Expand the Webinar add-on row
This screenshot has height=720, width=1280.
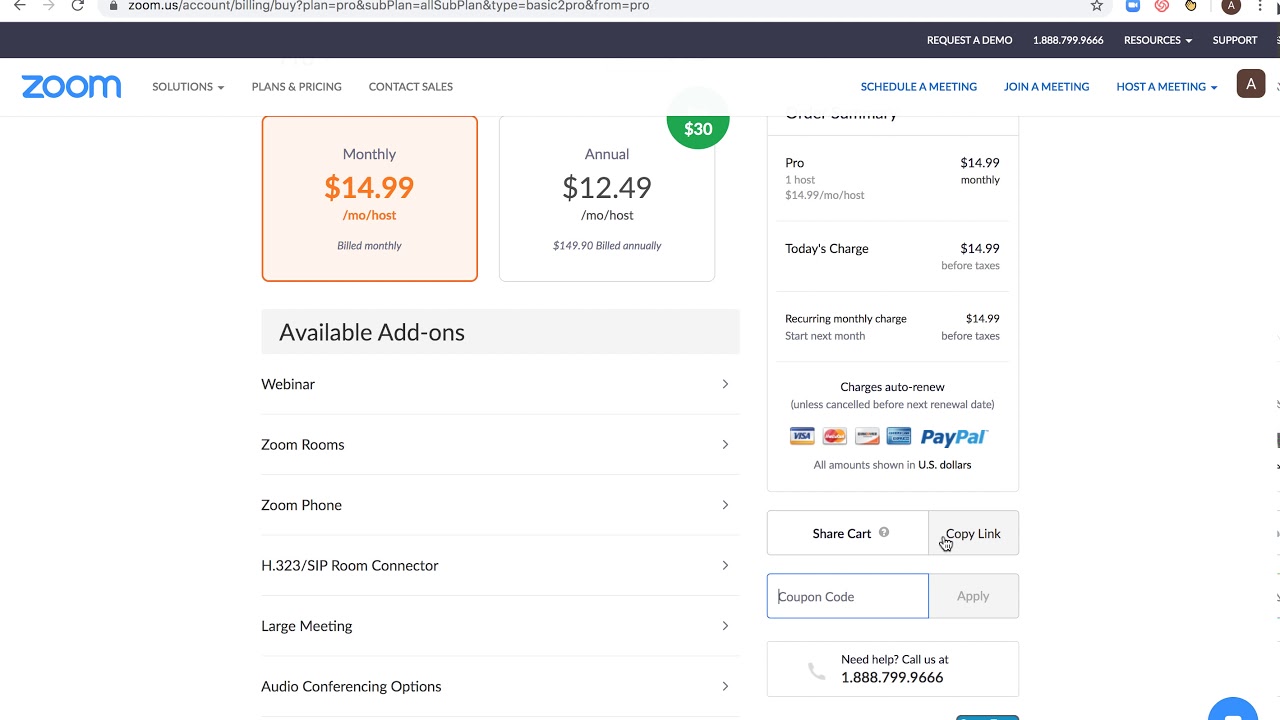495,384
